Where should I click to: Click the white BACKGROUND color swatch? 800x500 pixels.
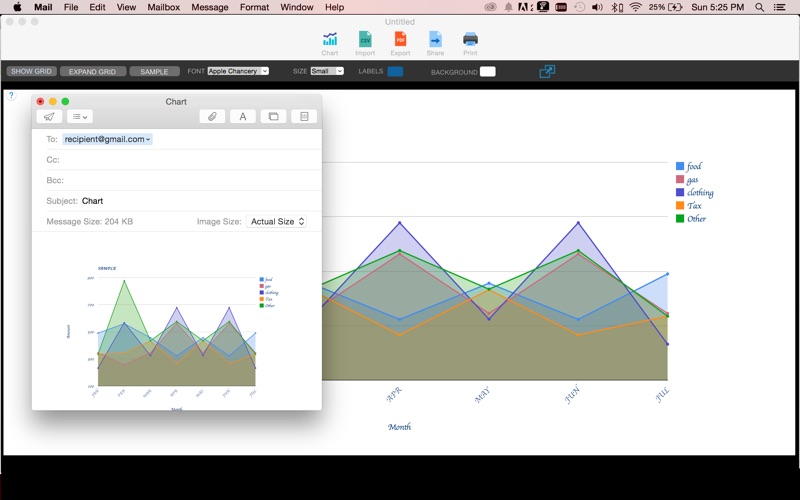(x=488, y=71)
